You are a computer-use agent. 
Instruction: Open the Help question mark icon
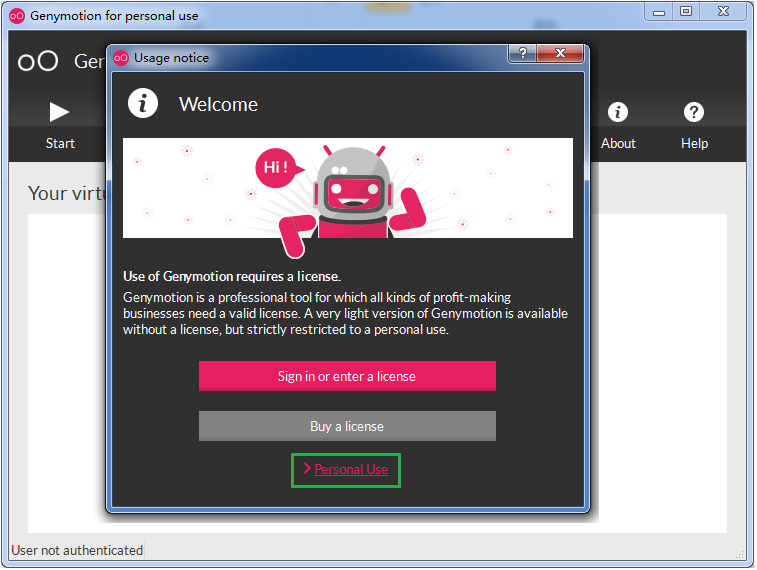pos(694,112)
